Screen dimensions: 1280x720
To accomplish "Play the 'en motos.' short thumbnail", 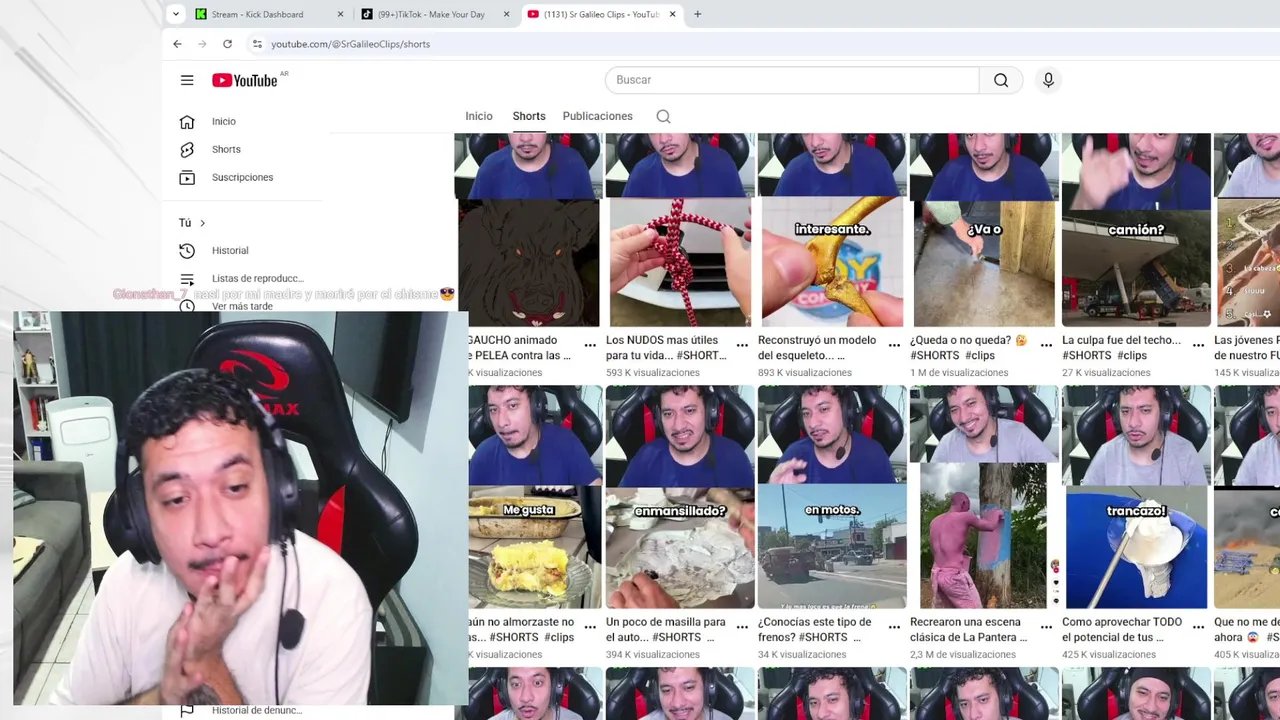I will tap(832, 497).
